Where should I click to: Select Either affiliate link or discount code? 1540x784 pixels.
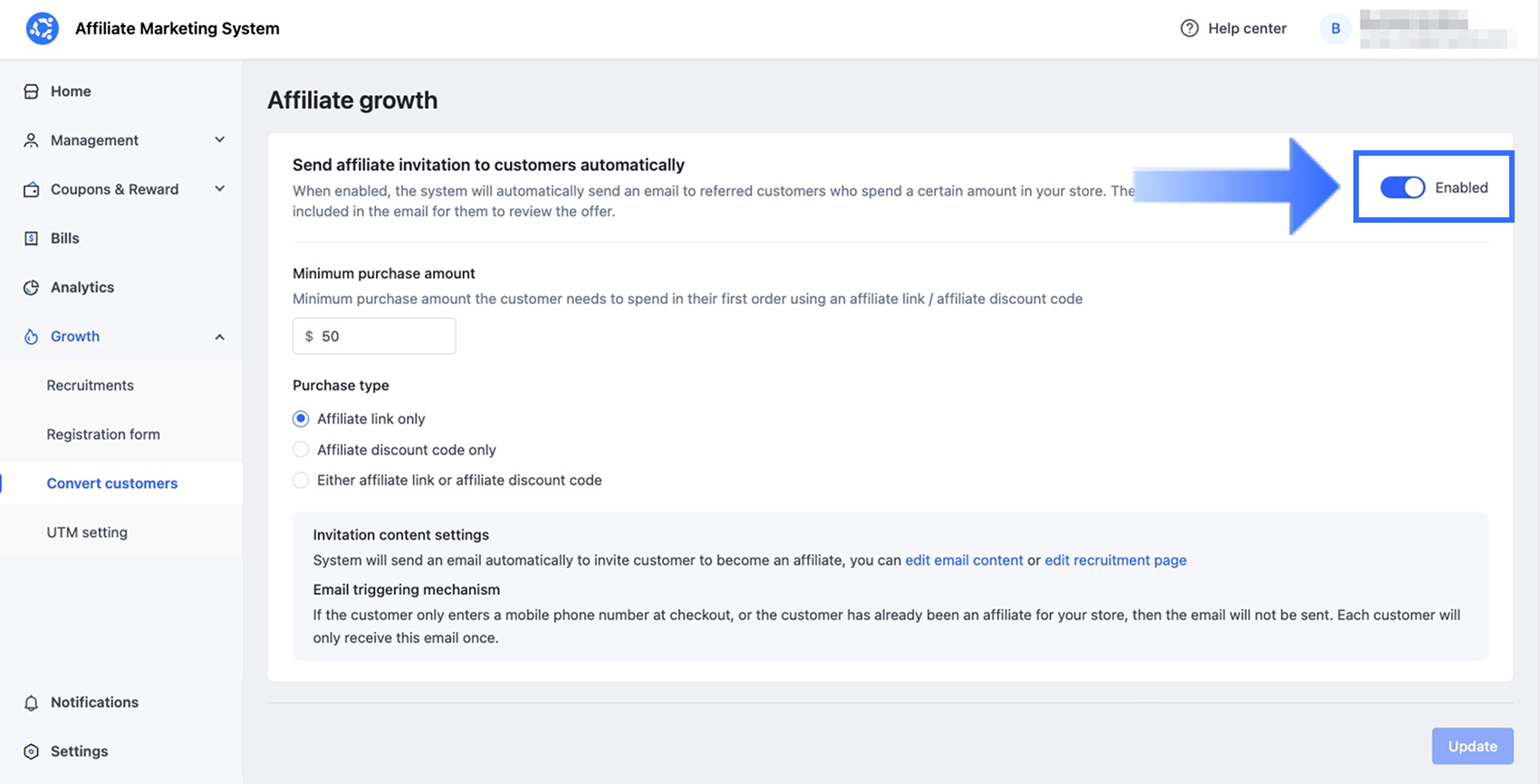click(x=301, y=481)
